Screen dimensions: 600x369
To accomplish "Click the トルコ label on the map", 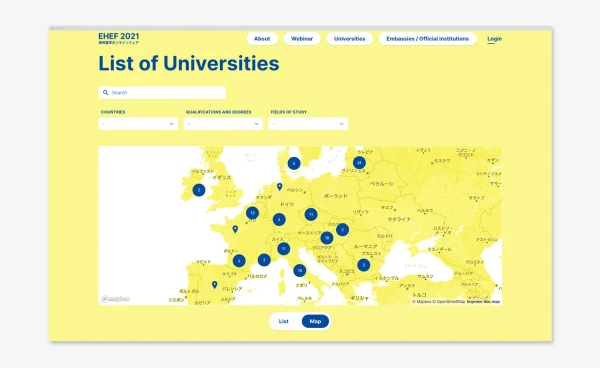I will tap(419, 295).
